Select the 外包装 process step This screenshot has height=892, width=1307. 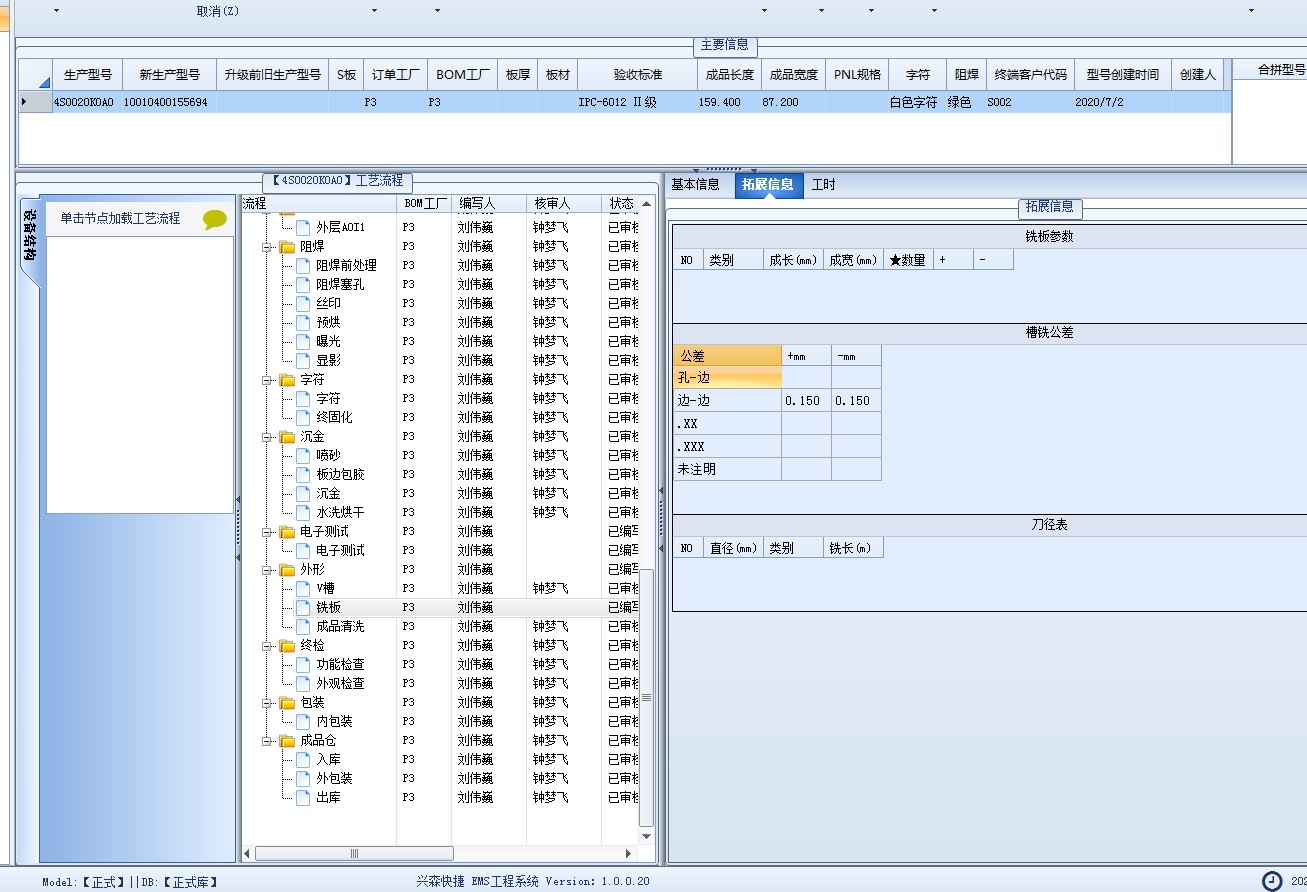[x=334, y=779]
